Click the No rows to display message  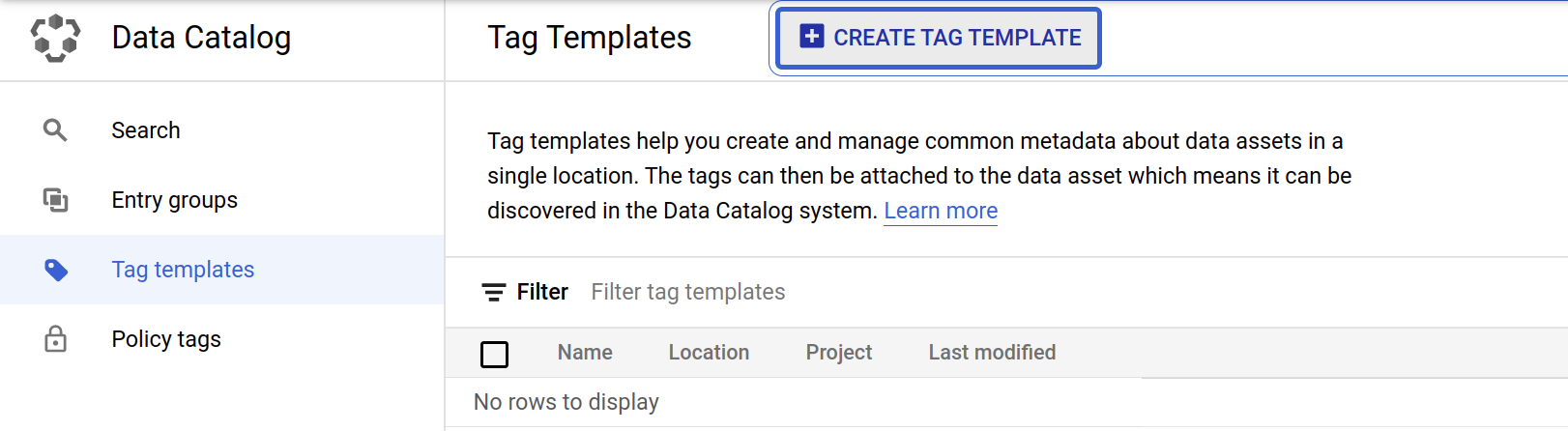(566, 402)
